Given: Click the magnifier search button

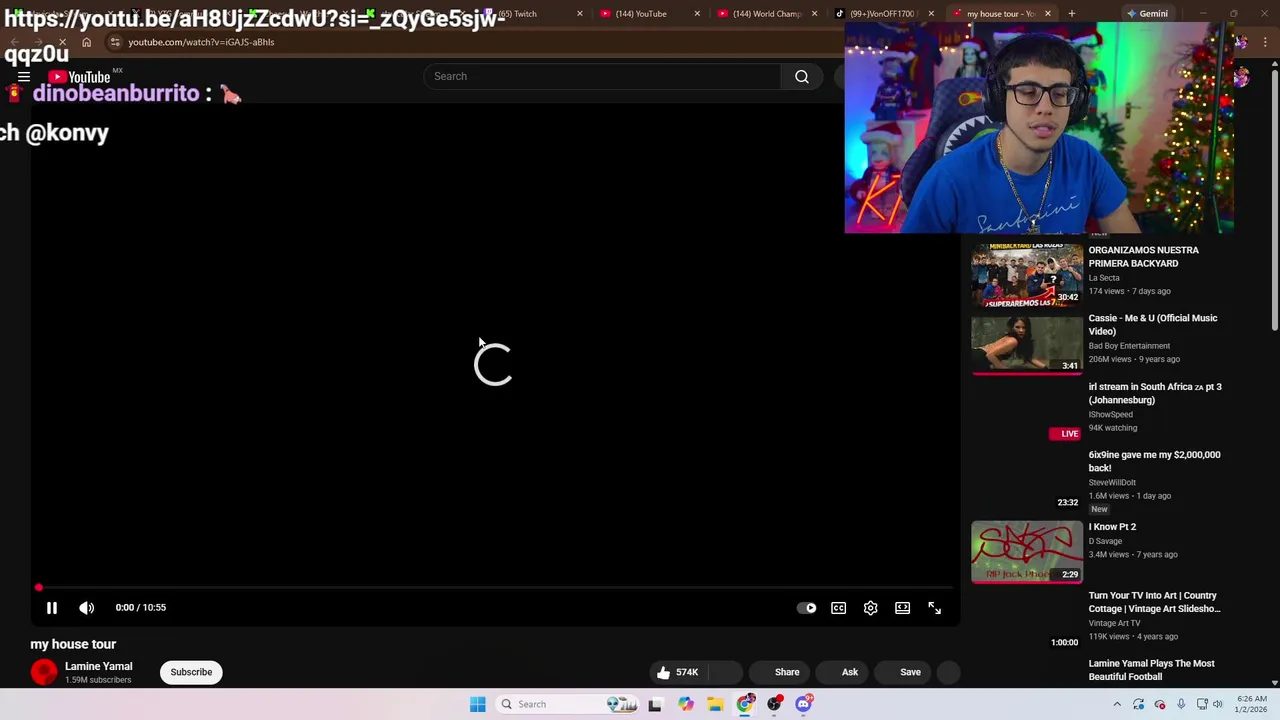Looking at the screenshot, I should coord(802,76).
